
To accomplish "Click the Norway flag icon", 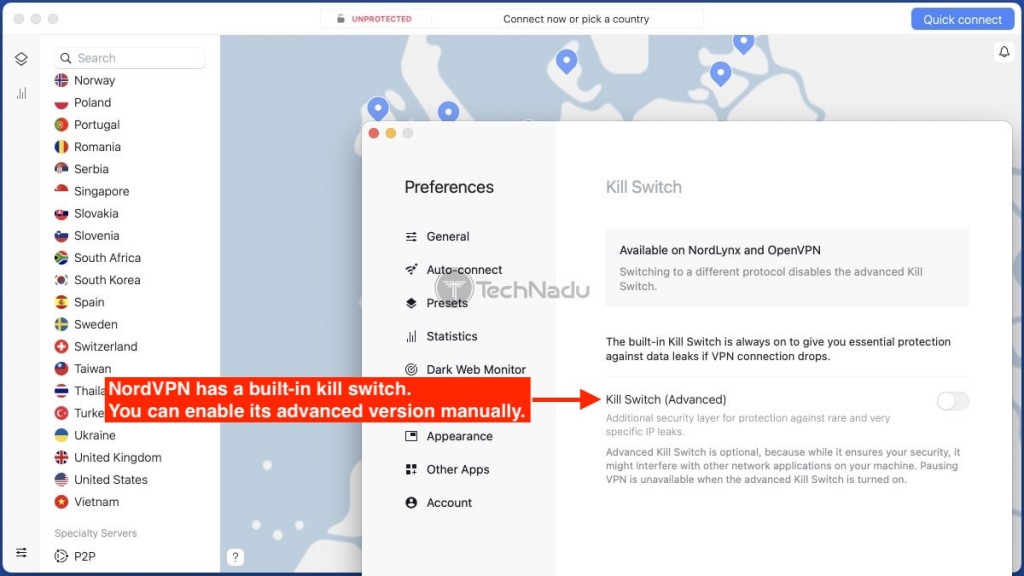I will pos(61,80).
